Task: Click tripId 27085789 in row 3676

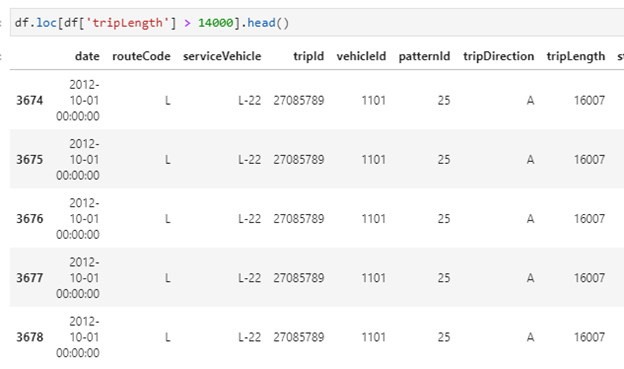Action: coord(299,219)
